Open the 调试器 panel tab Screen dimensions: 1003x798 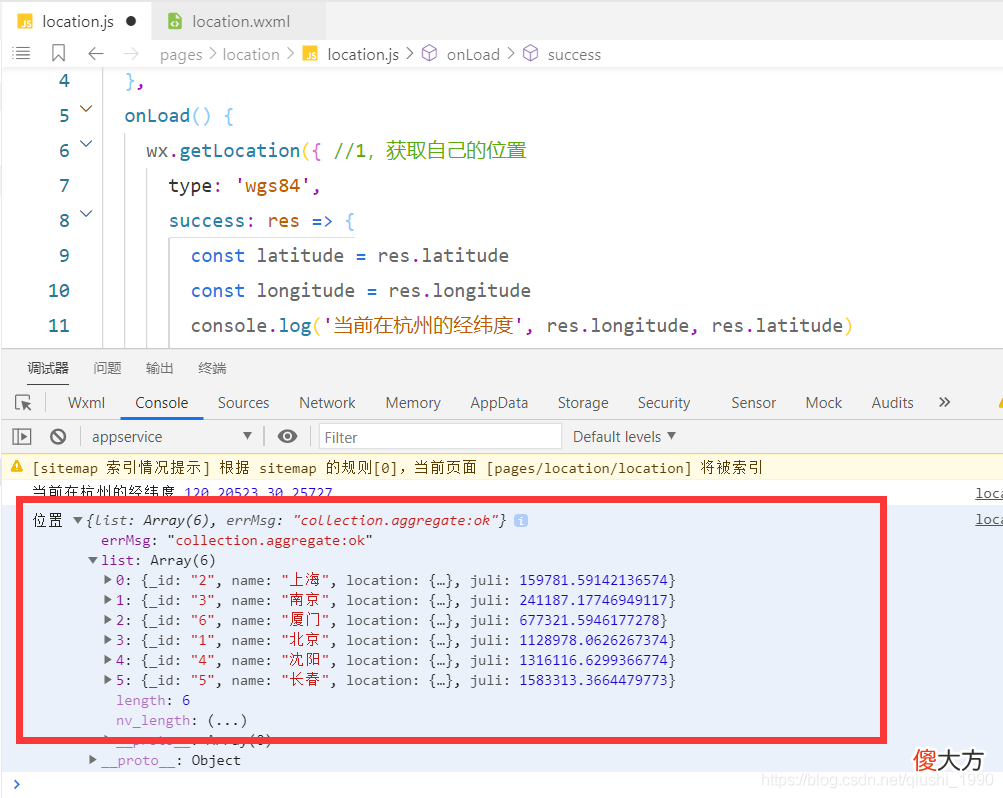(48, 368)
